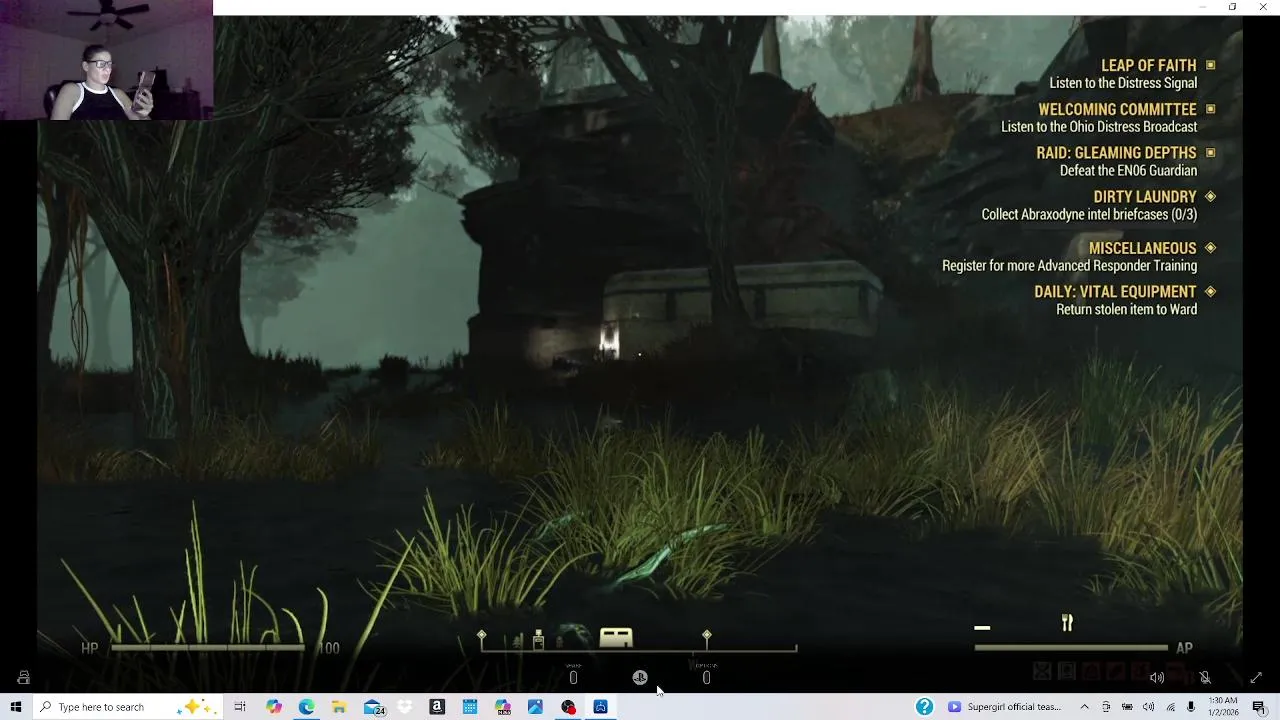1280x720 pixels.
Task: Click 'Listen to the Distress Signal' objective
Action: coord(1123,83)
